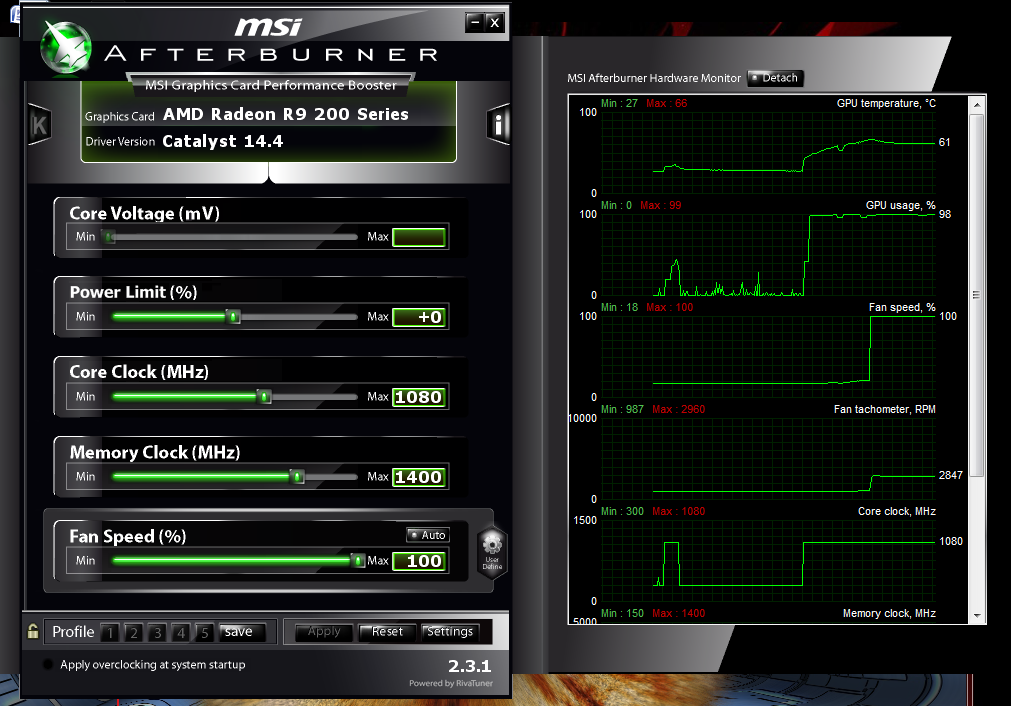Image resolution: width=1011 pixels, height=706 pixels.
Task: Select profile slot 2
Action: tap(133, 632)
